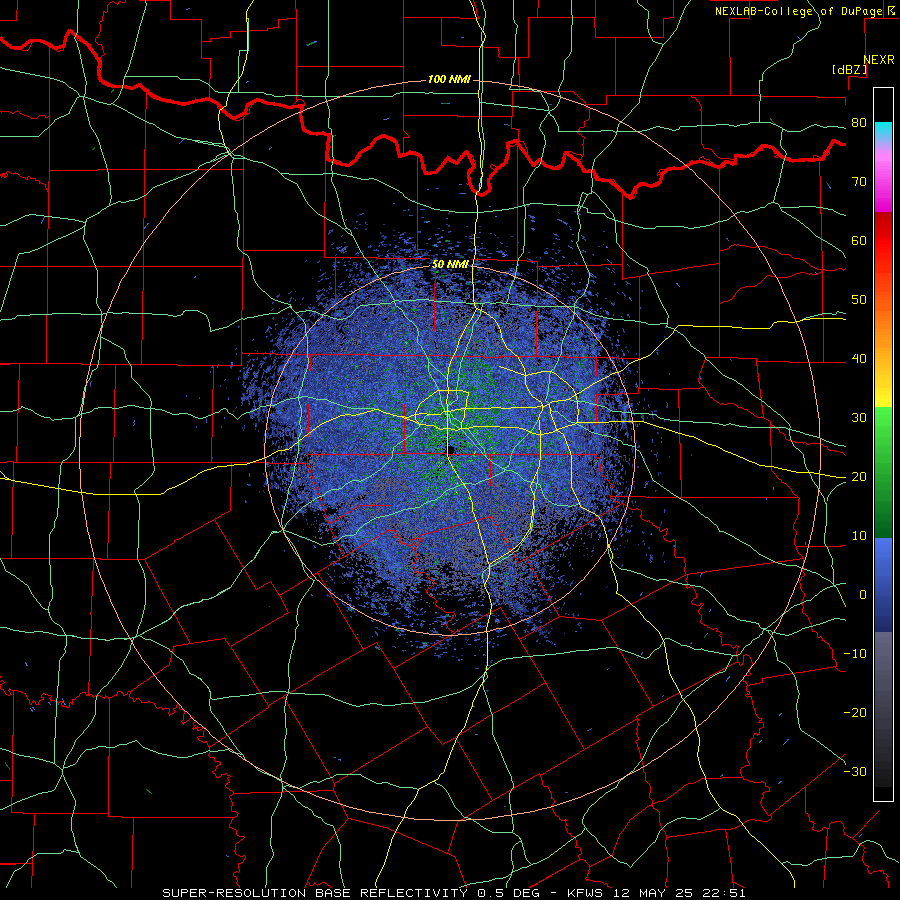Select the 70 value on dBZ scale
The image size is (900, 900).
pyautogui.click(x=859, y=182)
